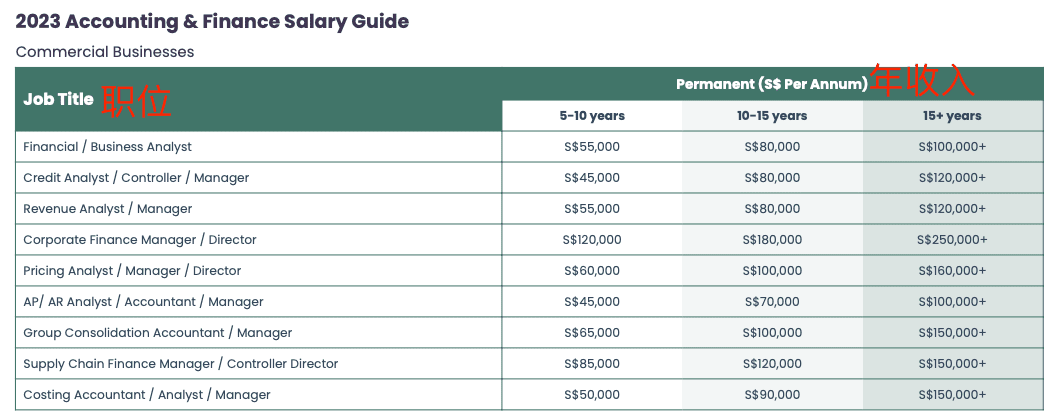
Task: Select the Financial / Business Analyst row title
Action: (108, 147)
